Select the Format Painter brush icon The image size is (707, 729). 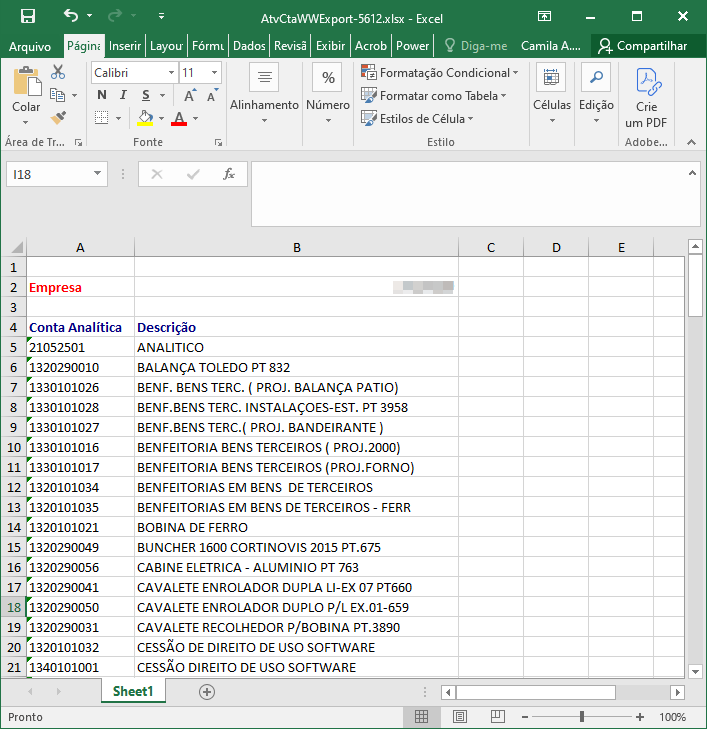pyautogui.click(x=58, y=118)
